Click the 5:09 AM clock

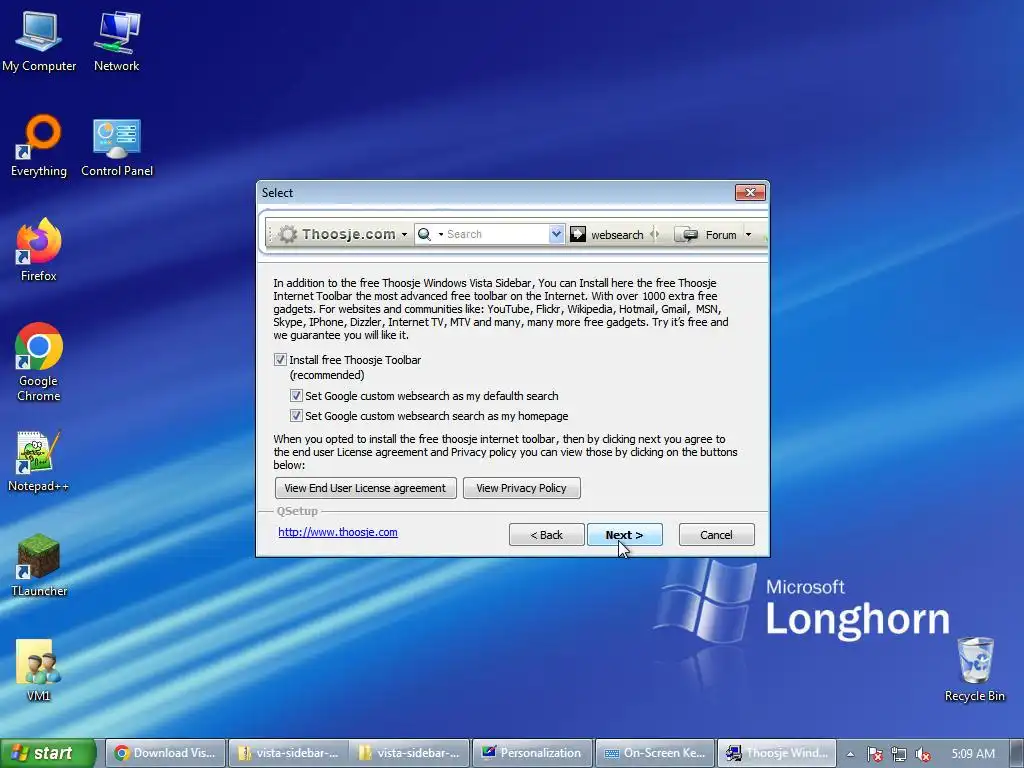pos(973,754)
